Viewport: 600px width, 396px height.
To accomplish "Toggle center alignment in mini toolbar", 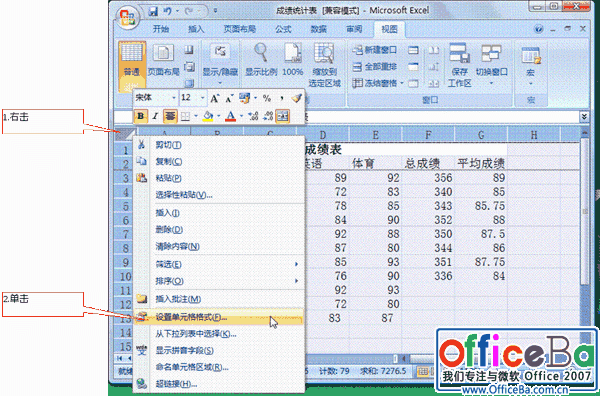I will pos(170,116).
